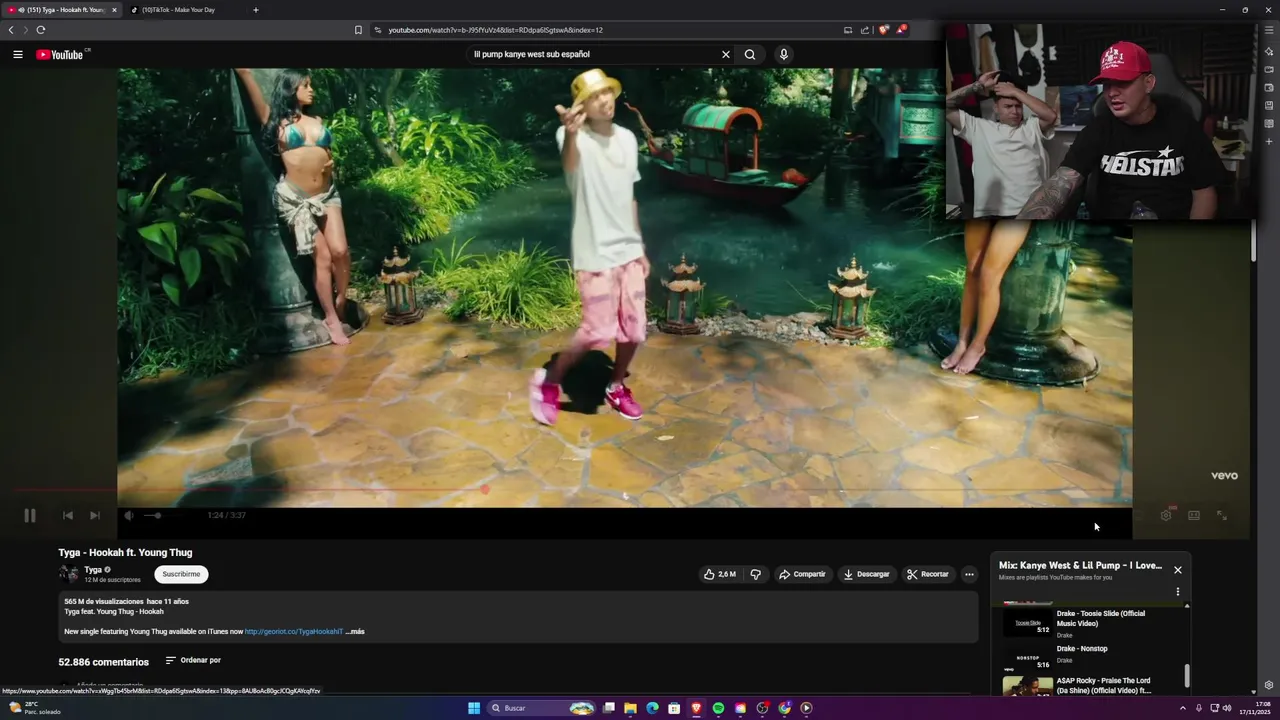Mute the video player's speaker icon

(x=128, y=515)
